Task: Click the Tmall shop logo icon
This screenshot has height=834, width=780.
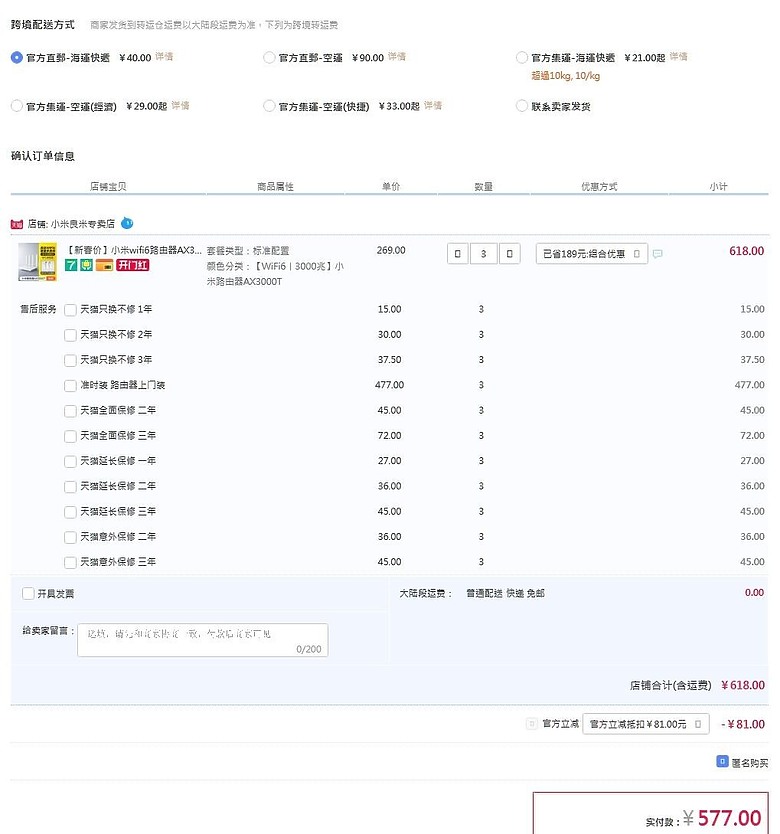Action: coord(16,224)
